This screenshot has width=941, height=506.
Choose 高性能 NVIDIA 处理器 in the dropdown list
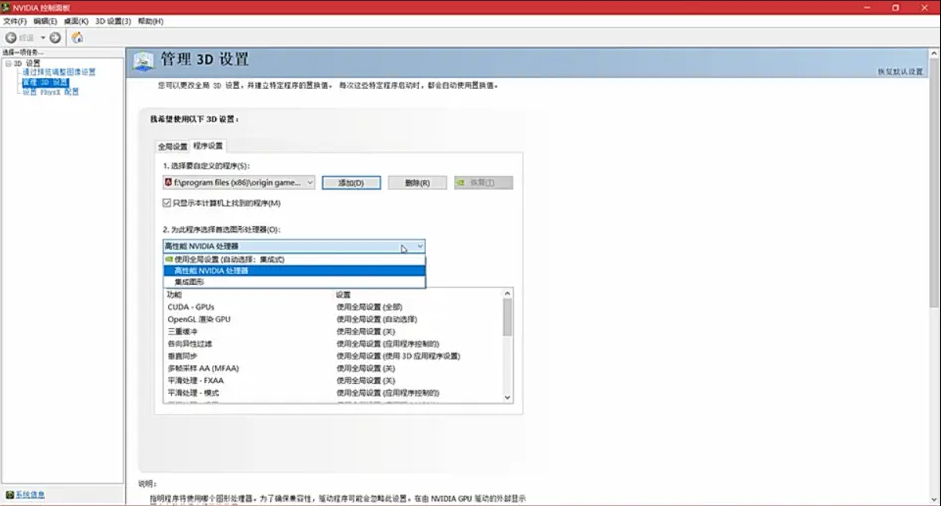[x=294, y=271]
